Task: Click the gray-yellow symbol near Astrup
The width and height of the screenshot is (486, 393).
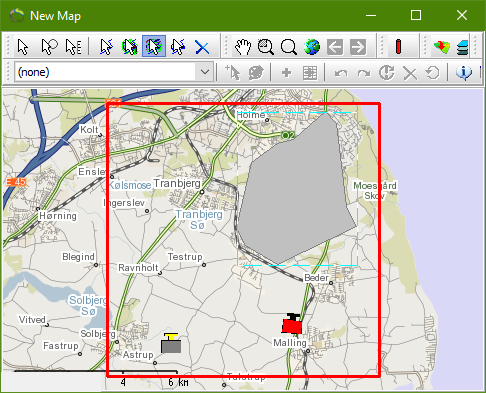Action: click(171, 343)
